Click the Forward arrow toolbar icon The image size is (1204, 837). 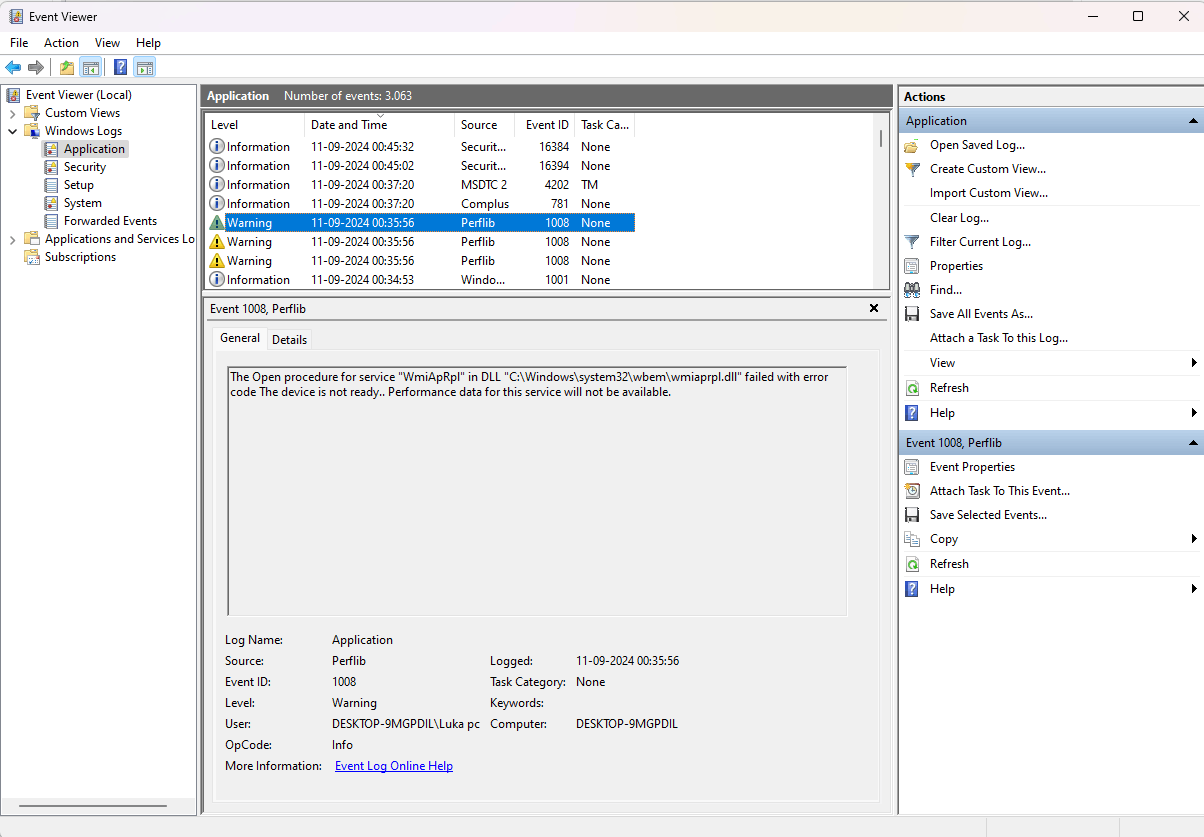coord(36,67)
